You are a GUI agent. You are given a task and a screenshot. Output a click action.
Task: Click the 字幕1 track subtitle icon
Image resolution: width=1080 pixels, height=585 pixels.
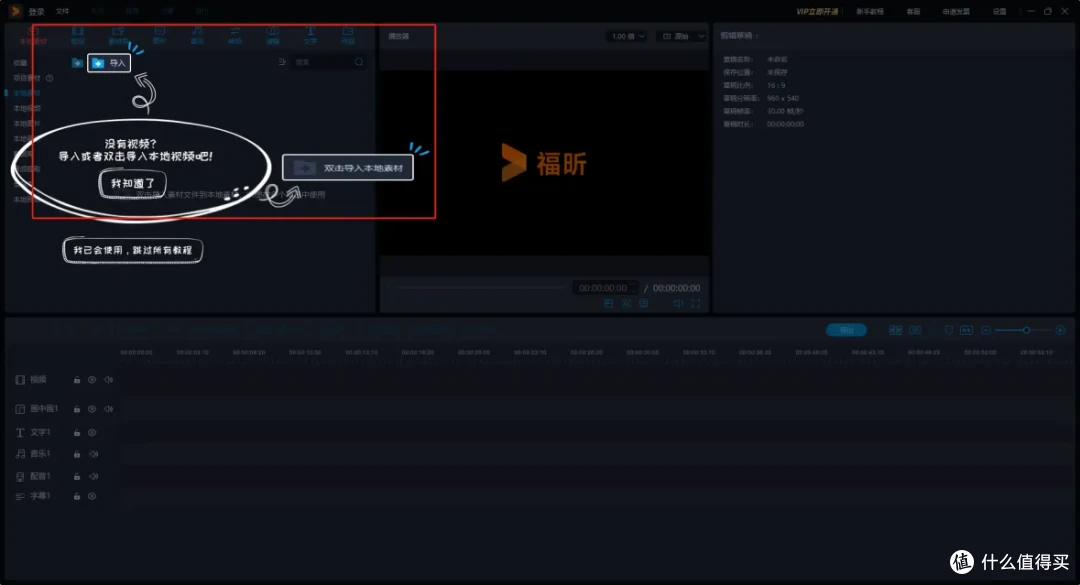pos(20,496)
